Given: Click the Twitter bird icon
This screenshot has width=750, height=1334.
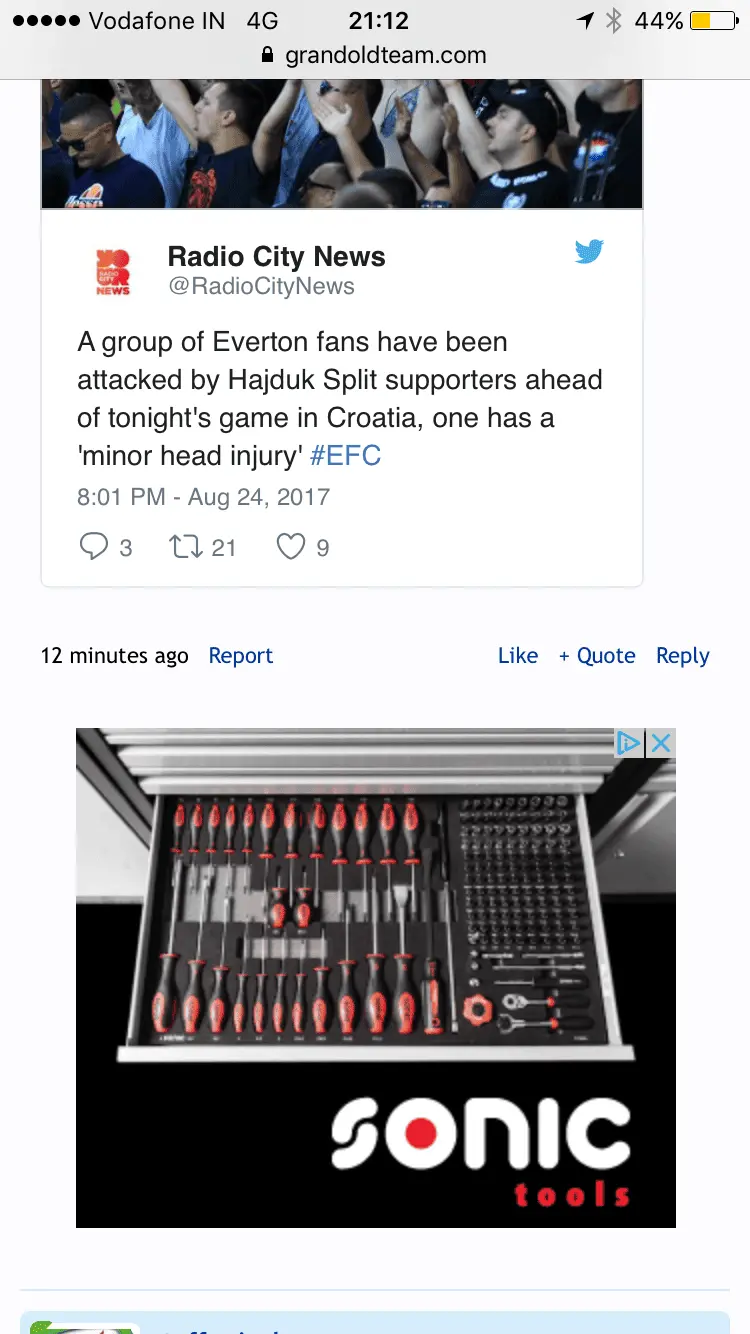Looking at the screenshot, I should pyautogui.click(x=589, y=252).
